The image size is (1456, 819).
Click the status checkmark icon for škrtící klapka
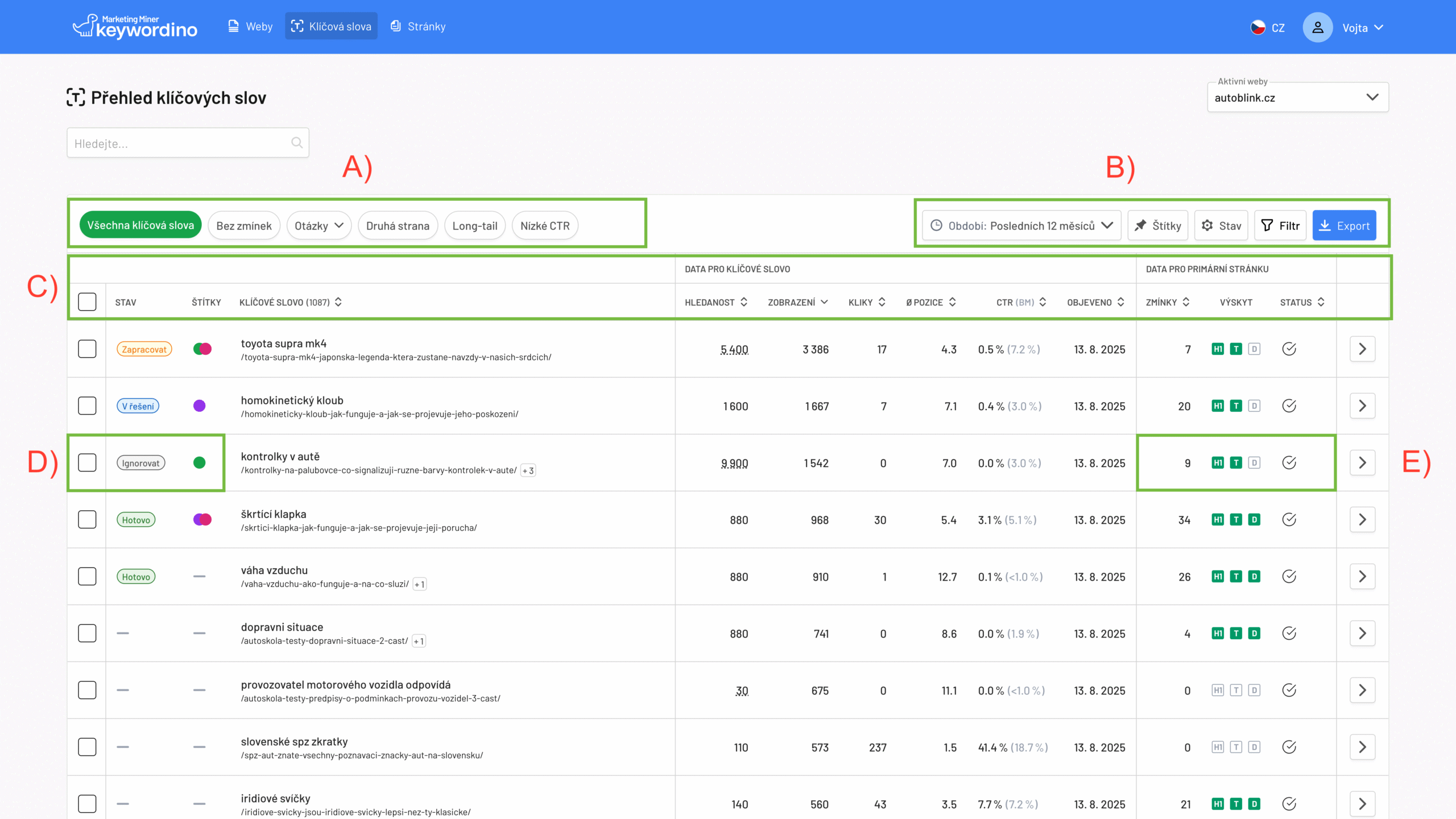(x=1289, y=519)
